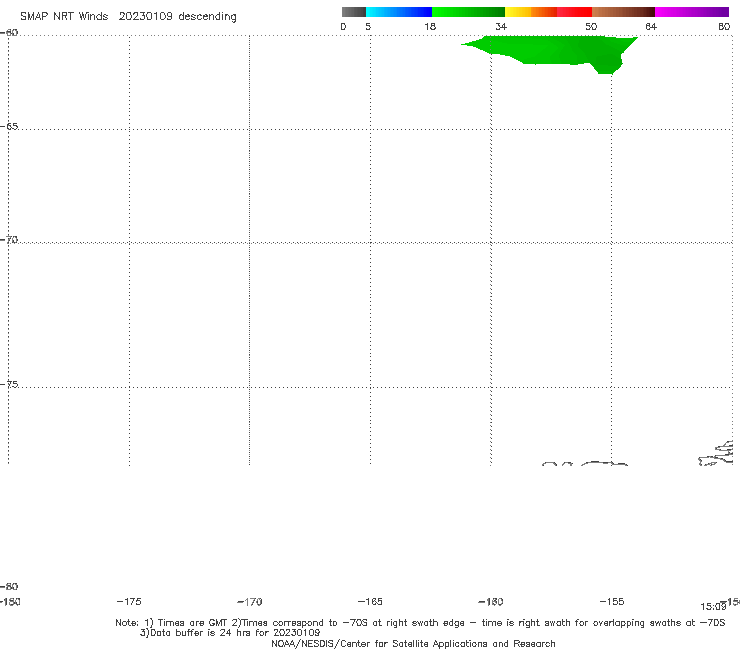This screenshot has width=740, height=650.
Task: Click the 'Note: 1) Times are GMT' text line
Action: pos(420,623)
